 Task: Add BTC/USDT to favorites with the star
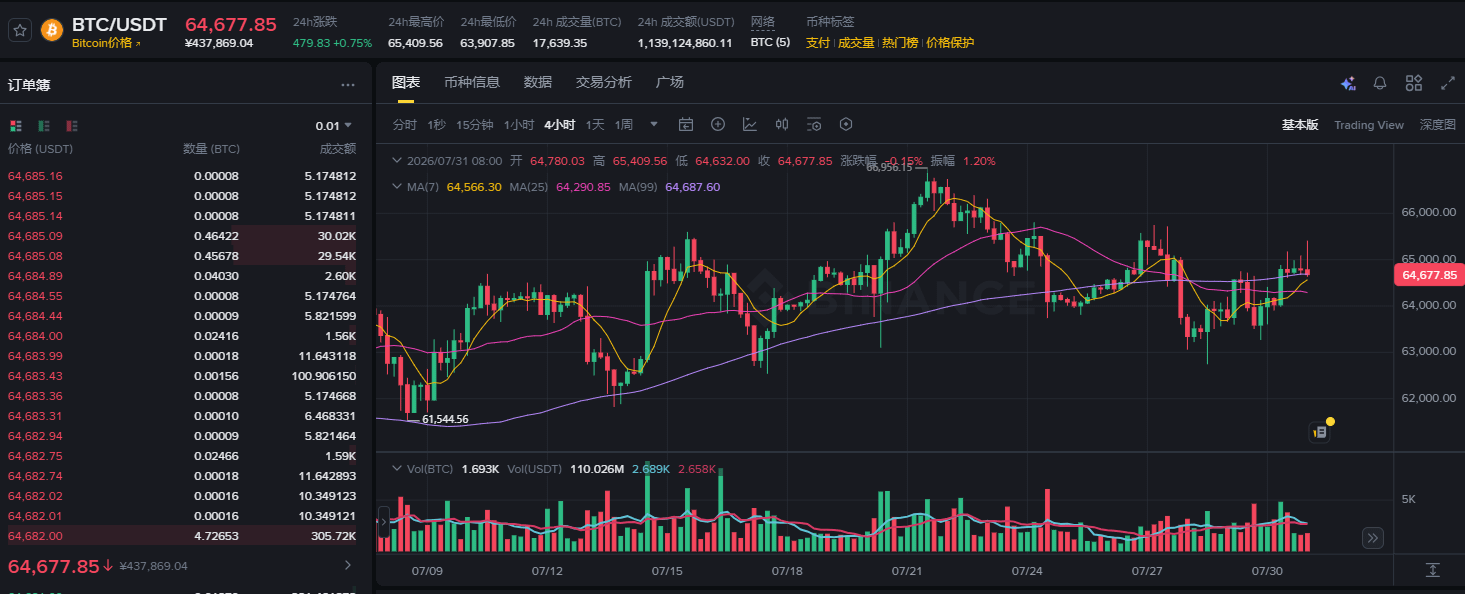pyautogui.click(x=20, y=31)
